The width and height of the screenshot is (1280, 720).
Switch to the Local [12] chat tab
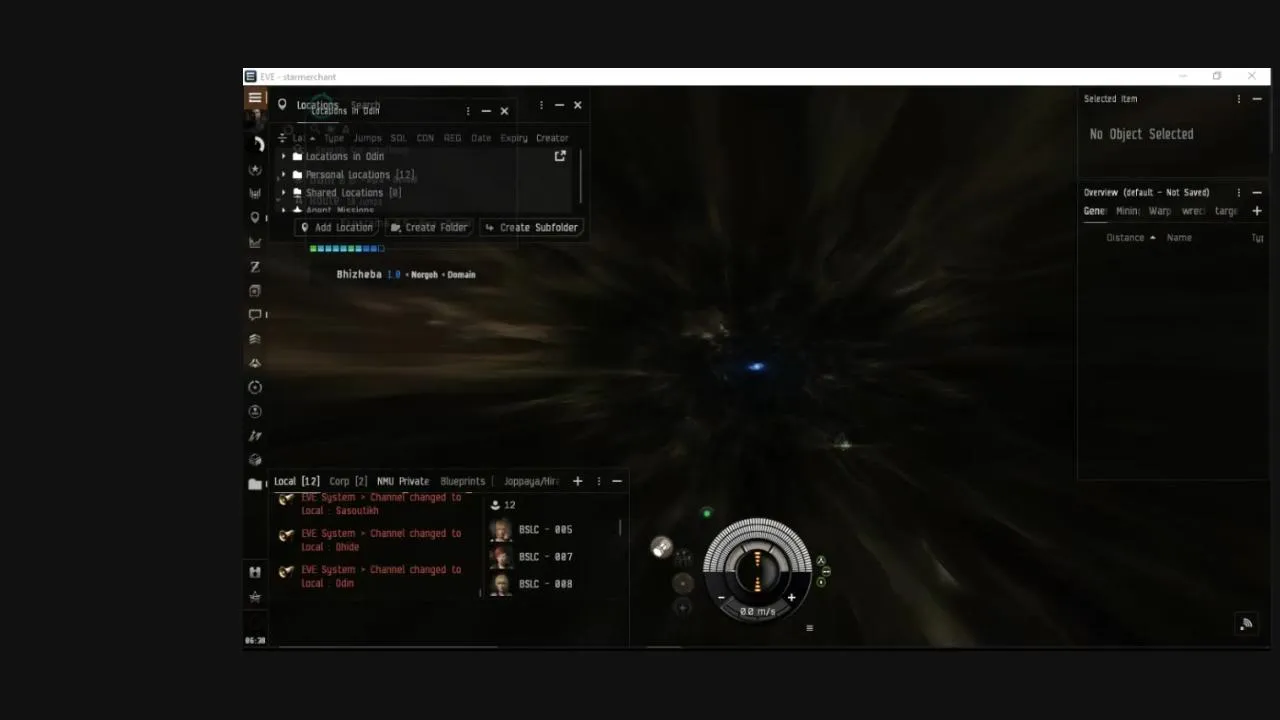297,481
